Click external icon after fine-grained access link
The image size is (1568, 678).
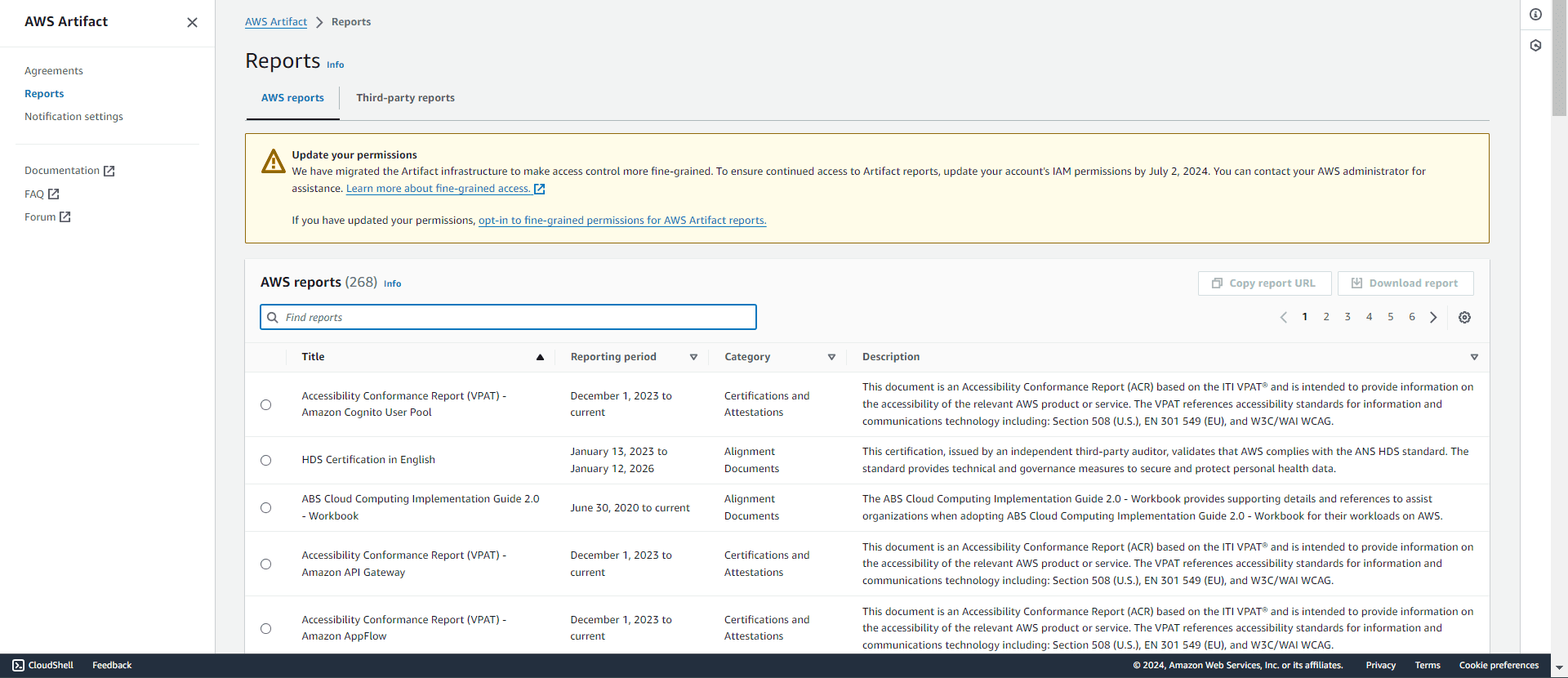(539, 189)
